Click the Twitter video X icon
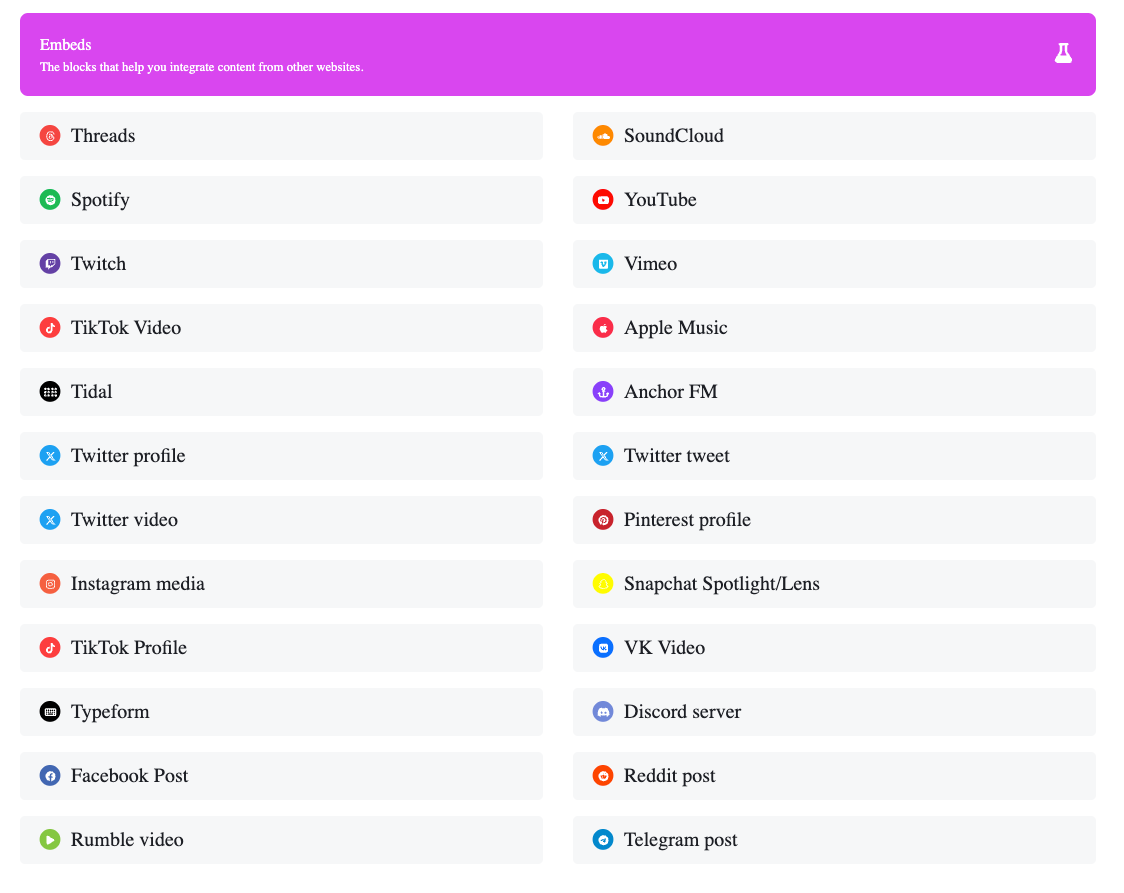This screenshot has height=893, width=1124. point(50,520)
